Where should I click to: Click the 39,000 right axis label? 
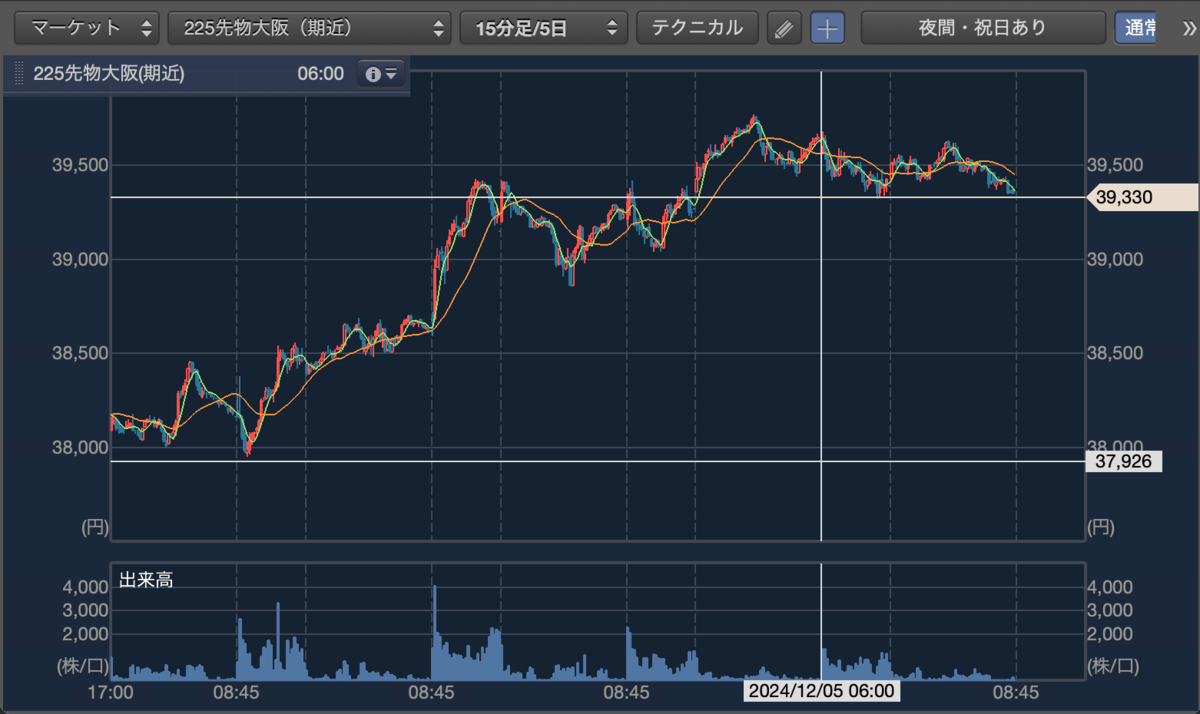(1116, 259)
